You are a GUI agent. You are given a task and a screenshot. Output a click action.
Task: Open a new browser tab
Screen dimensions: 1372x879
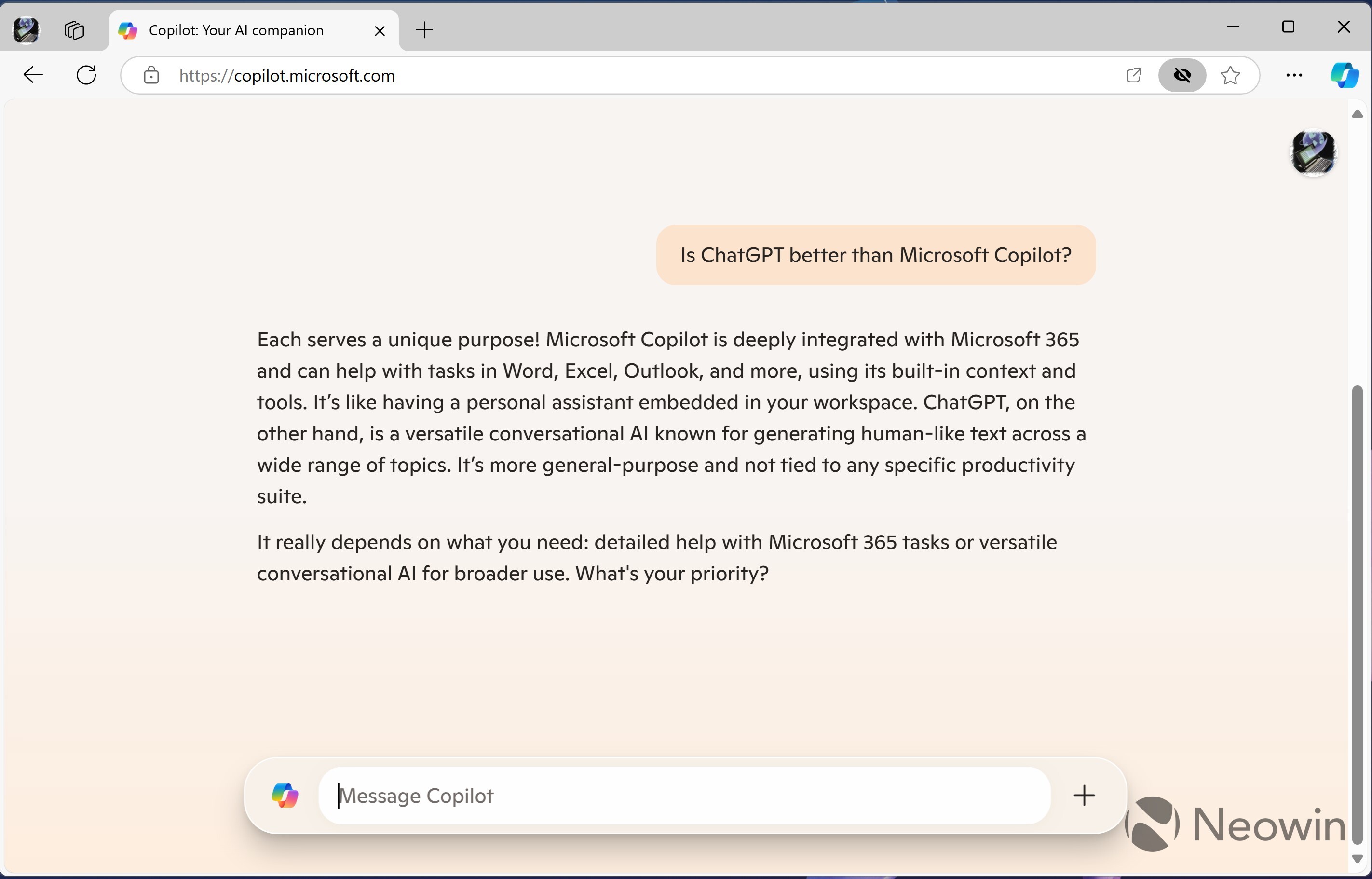click(424, 30)
